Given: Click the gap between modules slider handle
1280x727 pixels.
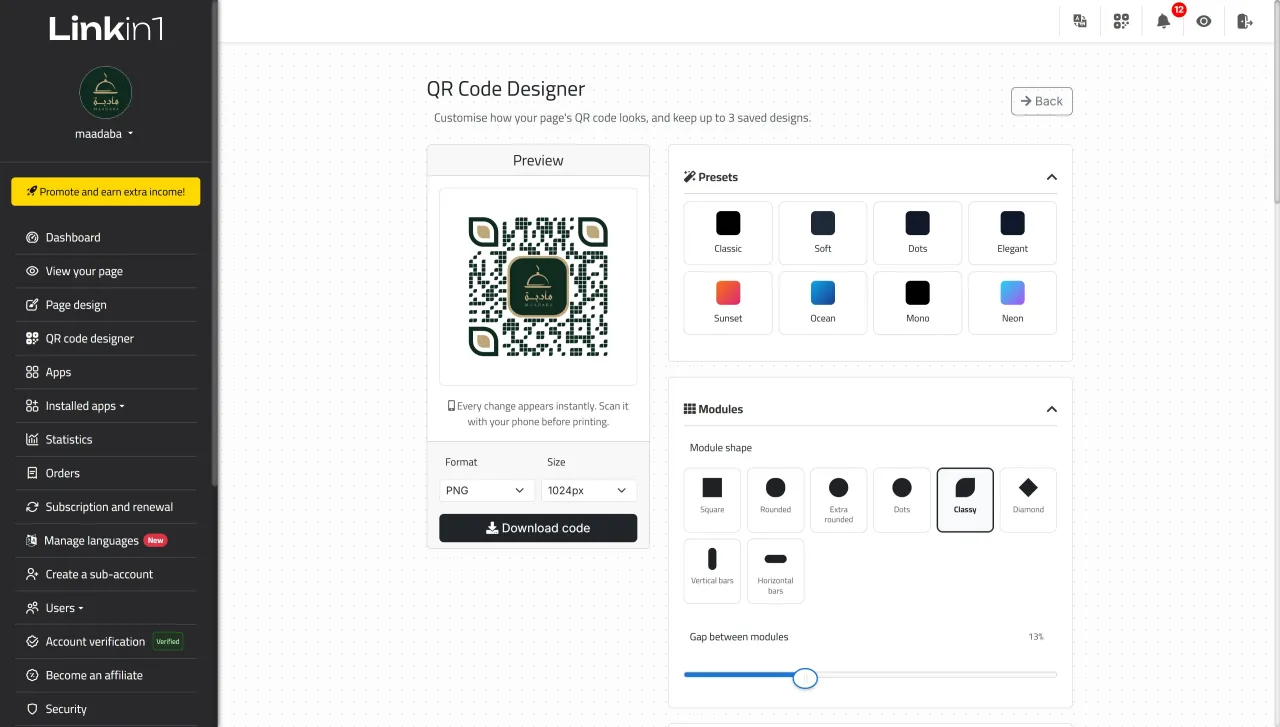Looking at the screenshot, I should [805, 679].
